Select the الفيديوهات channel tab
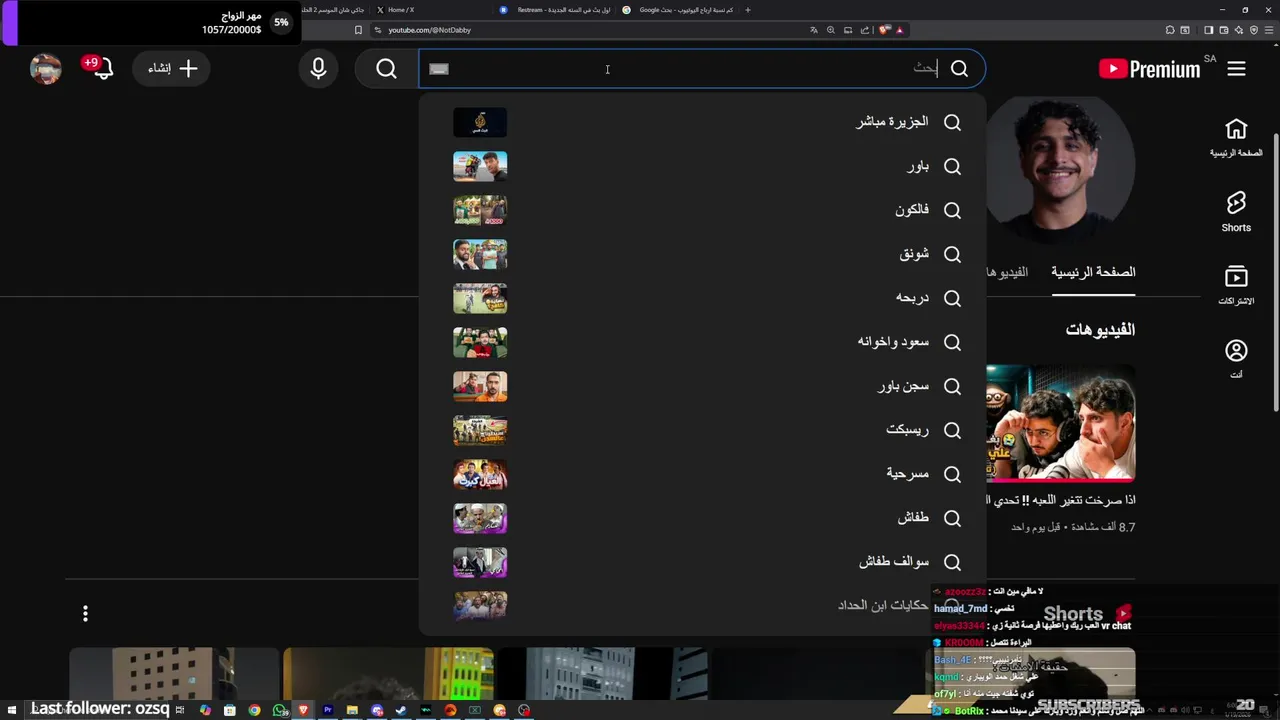1280x720 pixels. pos(1008,272)
